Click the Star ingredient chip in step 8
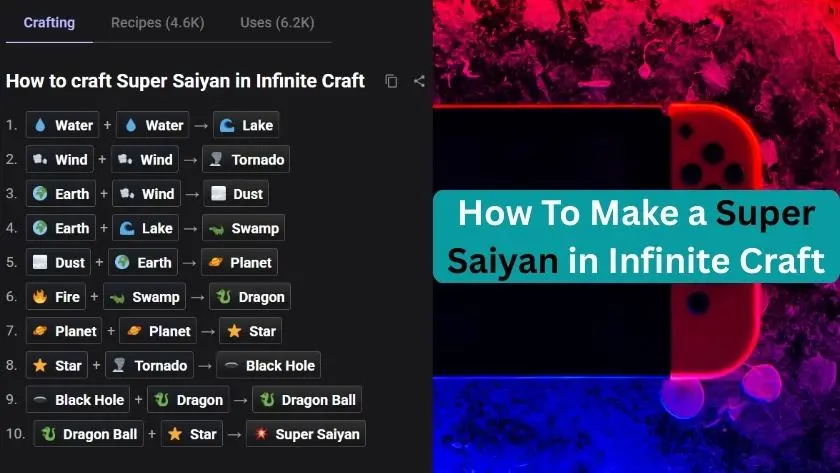Screen dimensions: 840x473 (57, 365)
